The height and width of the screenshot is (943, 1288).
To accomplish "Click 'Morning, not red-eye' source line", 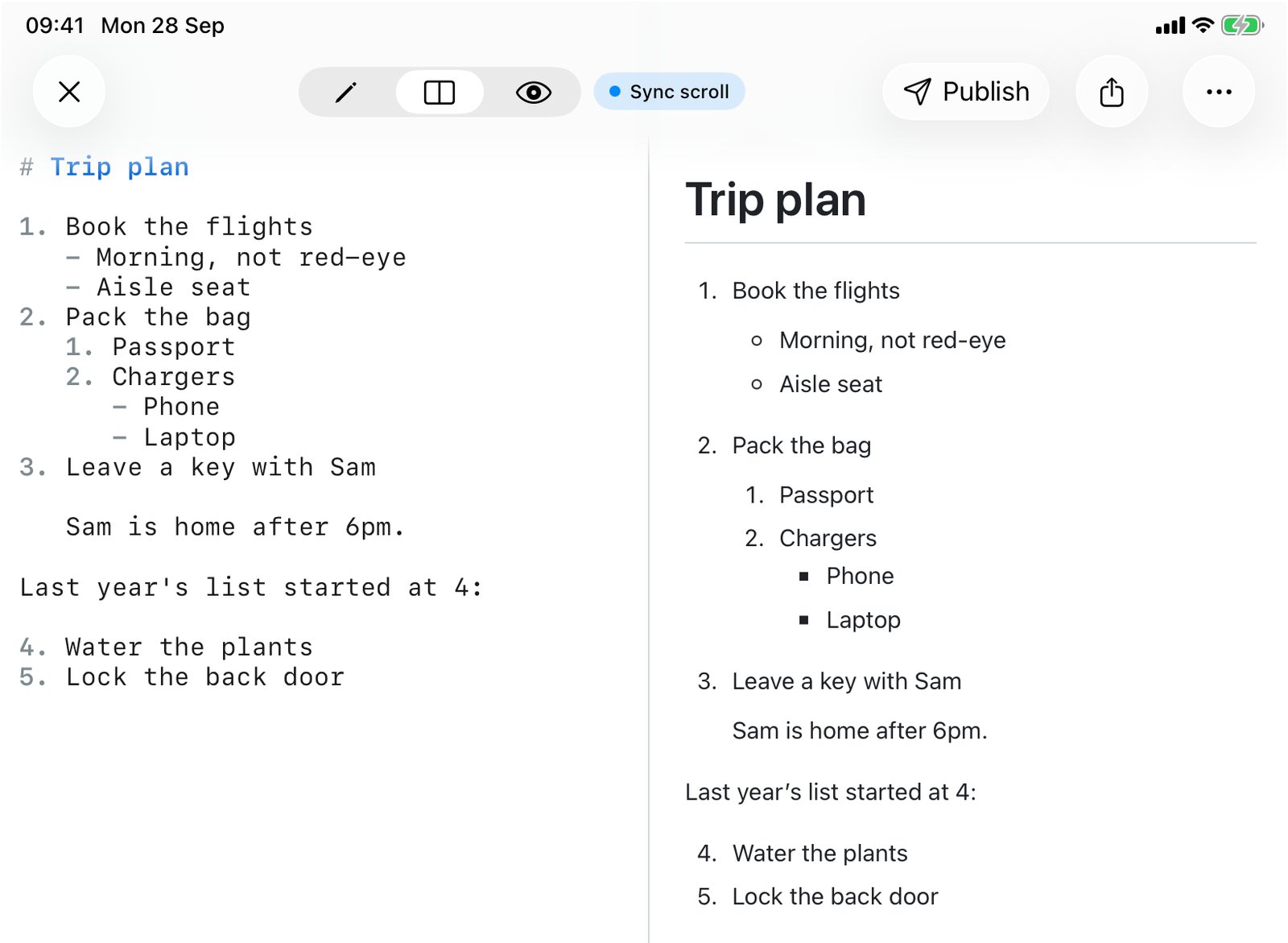I will click(251, 257).
